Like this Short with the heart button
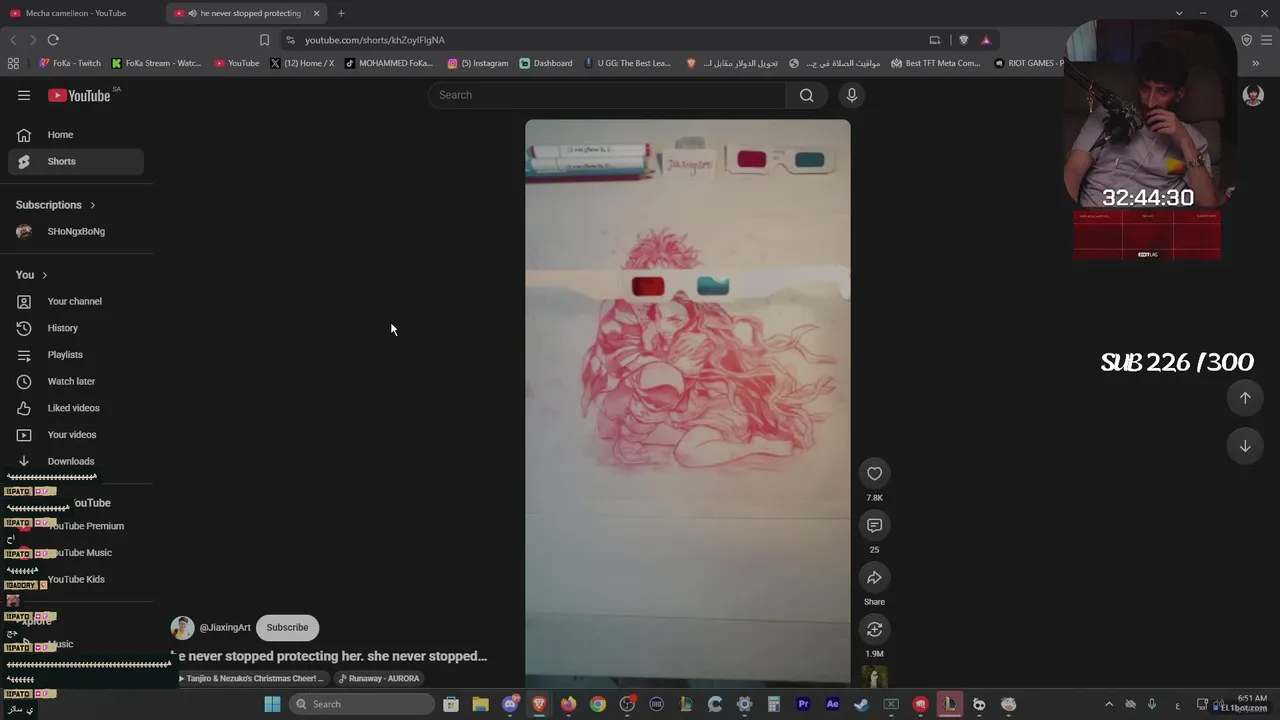Screen dimensions: 1280x720 click(x=874, y=473)
